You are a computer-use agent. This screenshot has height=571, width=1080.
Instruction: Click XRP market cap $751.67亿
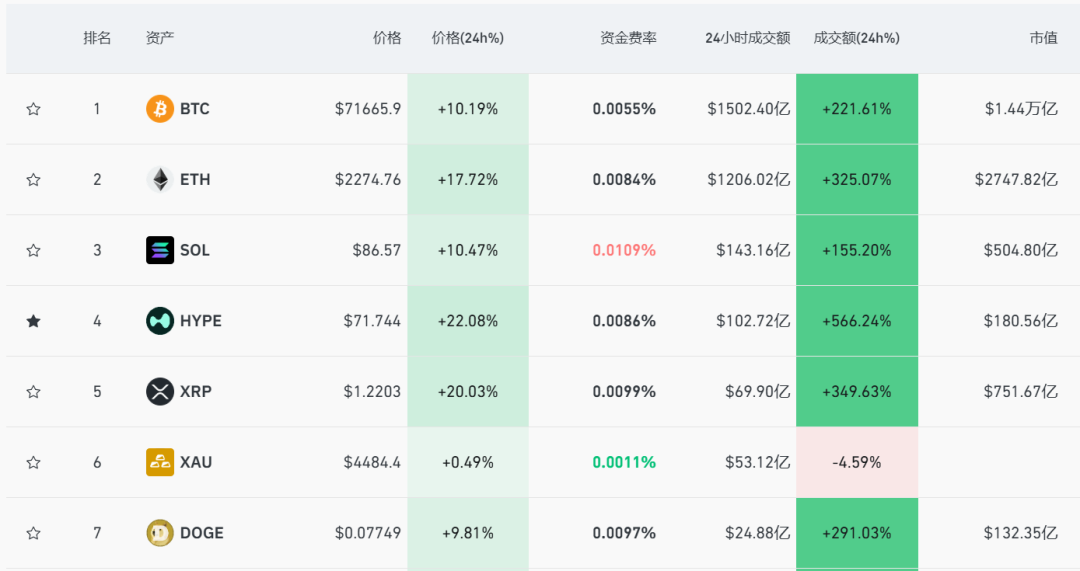click(x=1021, y=392)
